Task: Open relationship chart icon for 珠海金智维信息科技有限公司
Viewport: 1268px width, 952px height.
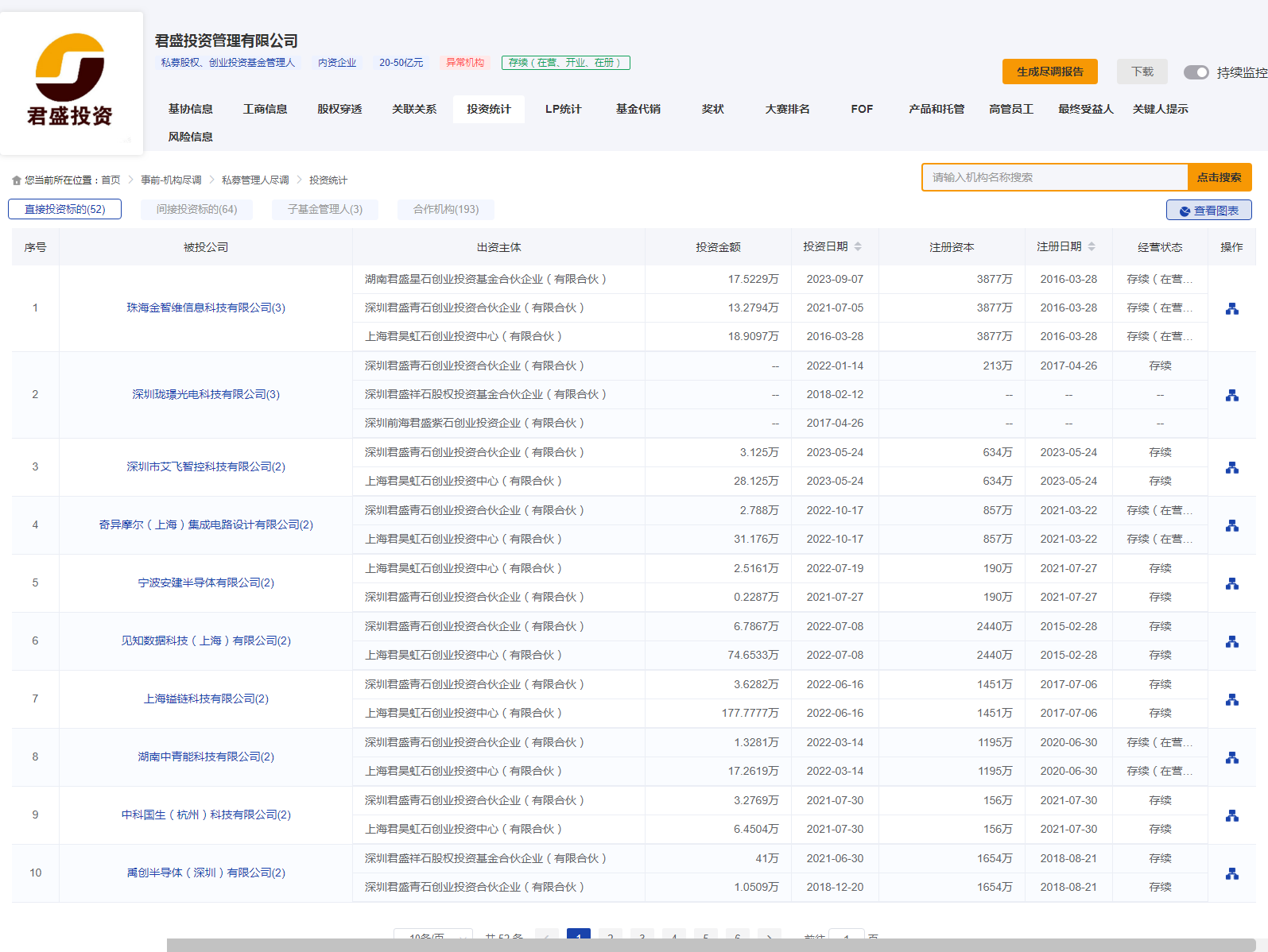Action: click(1231, 308)
